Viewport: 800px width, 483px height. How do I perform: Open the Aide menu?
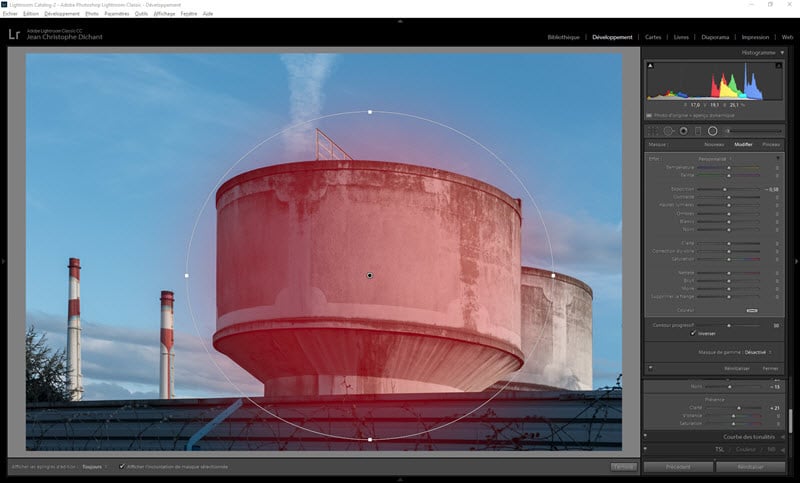coord(208,14)
